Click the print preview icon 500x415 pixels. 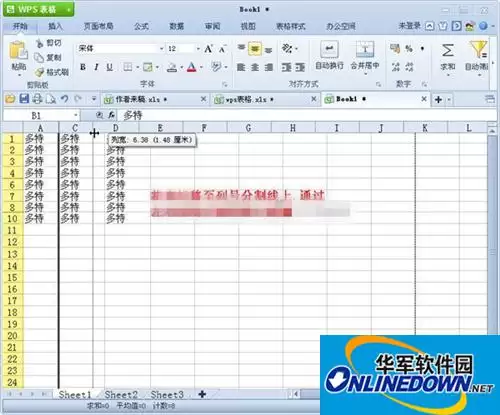pos(51,99)
